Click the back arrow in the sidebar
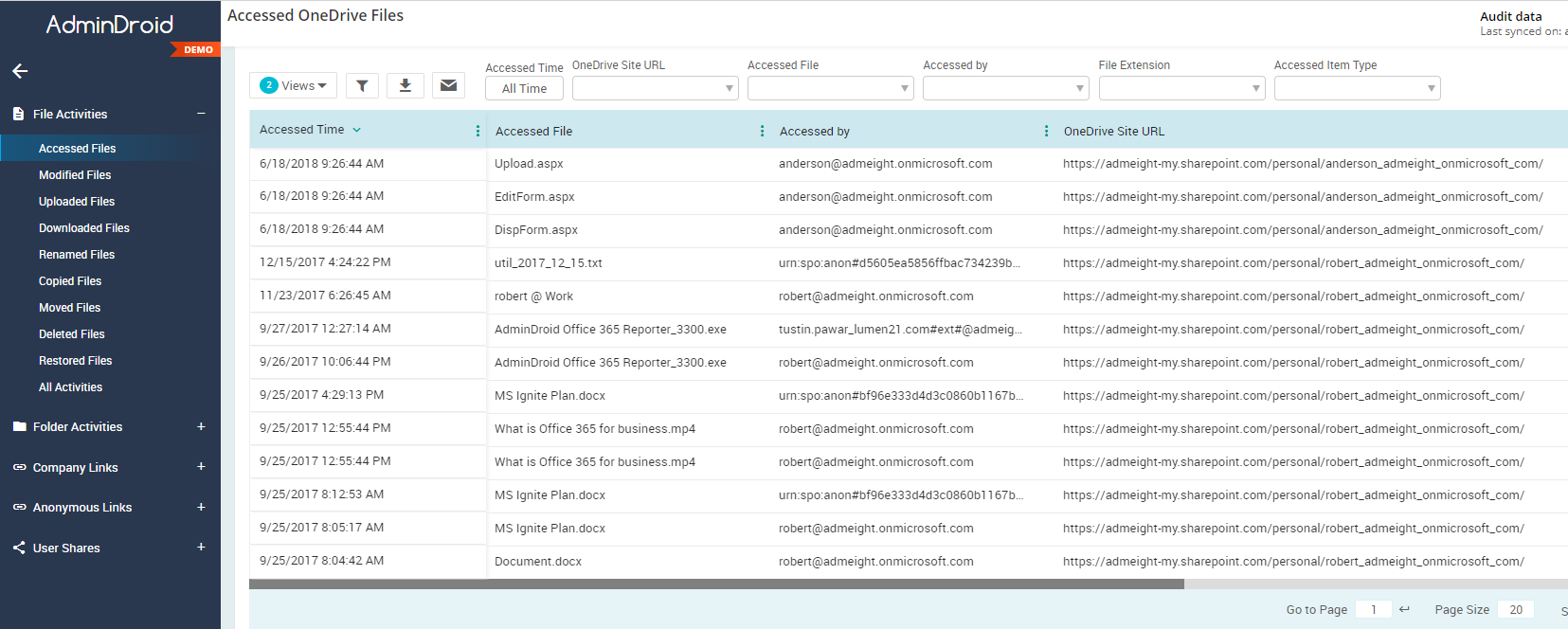This screenshot has width=1568, height=629. [20, 71]
